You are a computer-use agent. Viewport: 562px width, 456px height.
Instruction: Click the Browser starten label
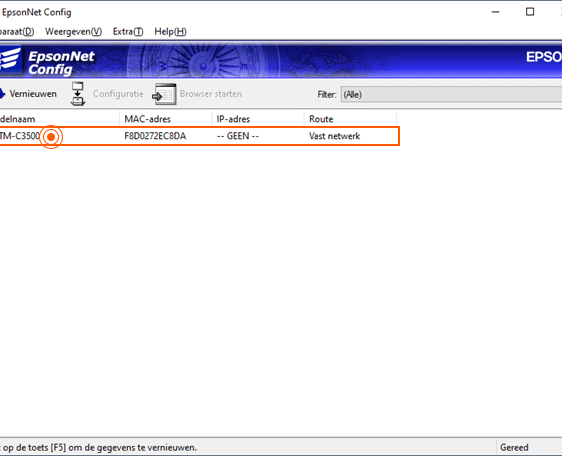211,94
